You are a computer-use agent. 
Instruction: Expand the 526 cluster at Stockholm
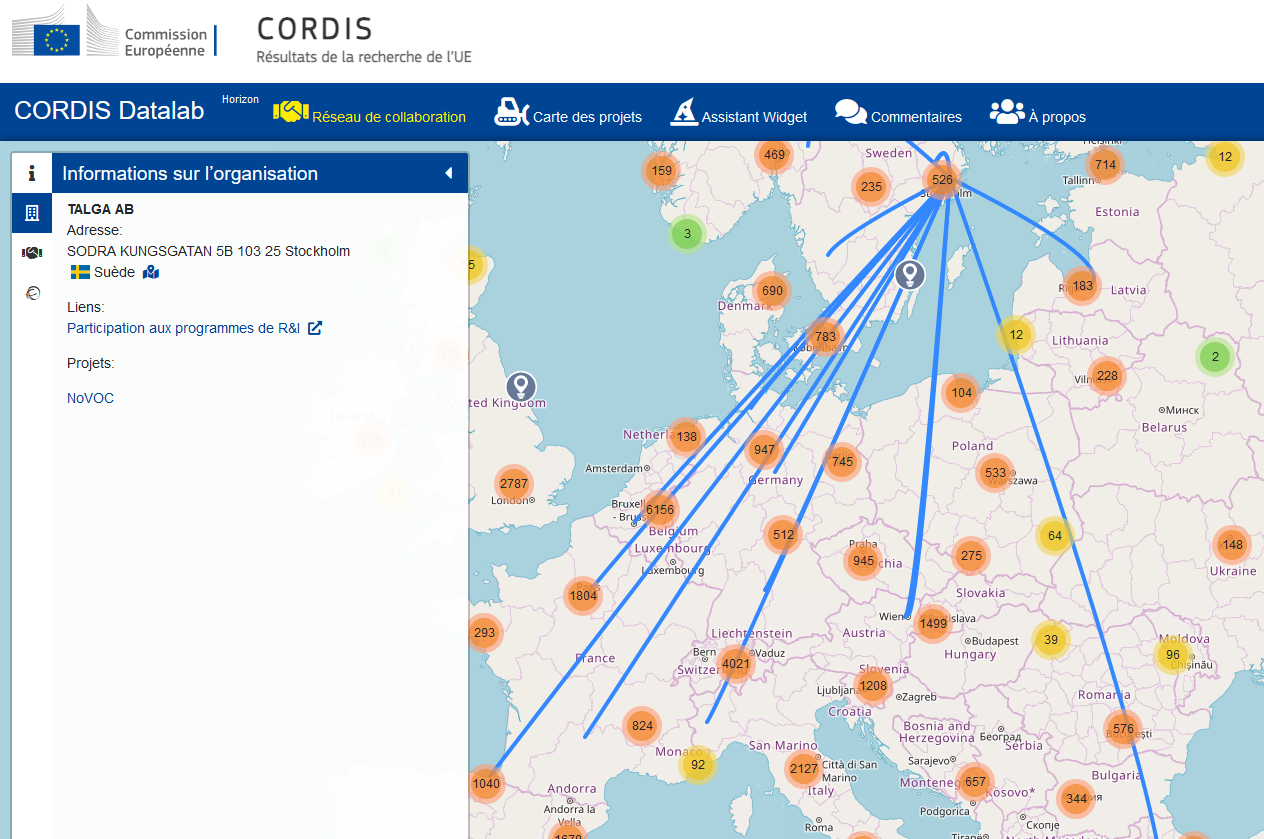coord(941,180)
